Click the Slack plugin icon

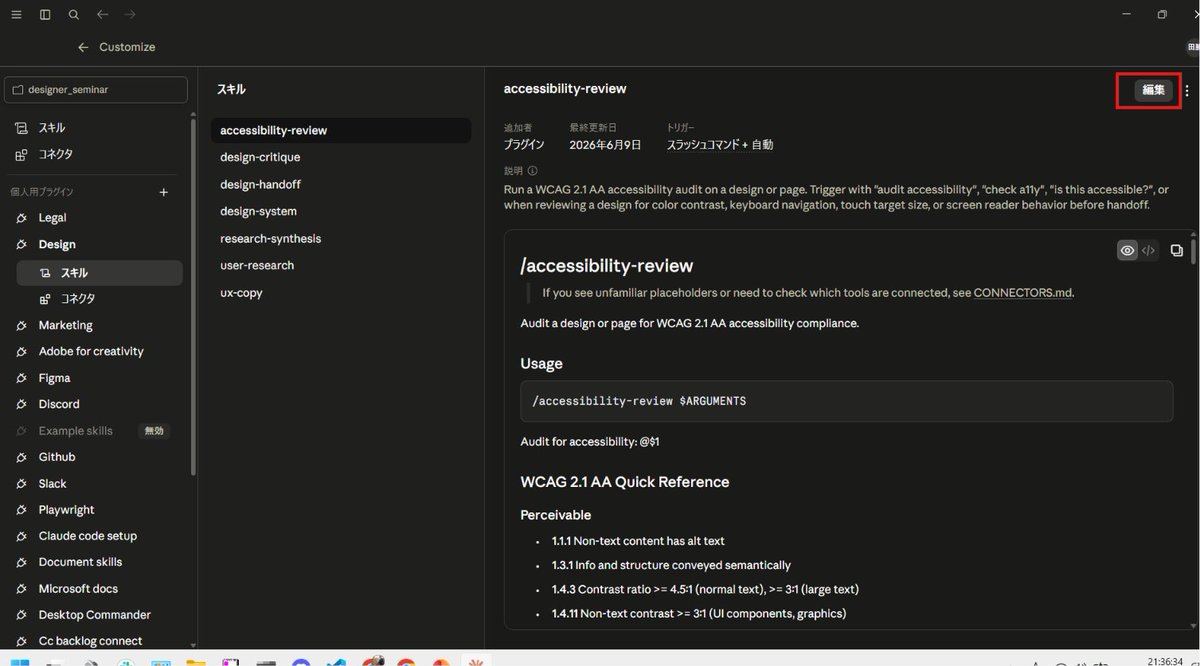click(x=21, y=484)
